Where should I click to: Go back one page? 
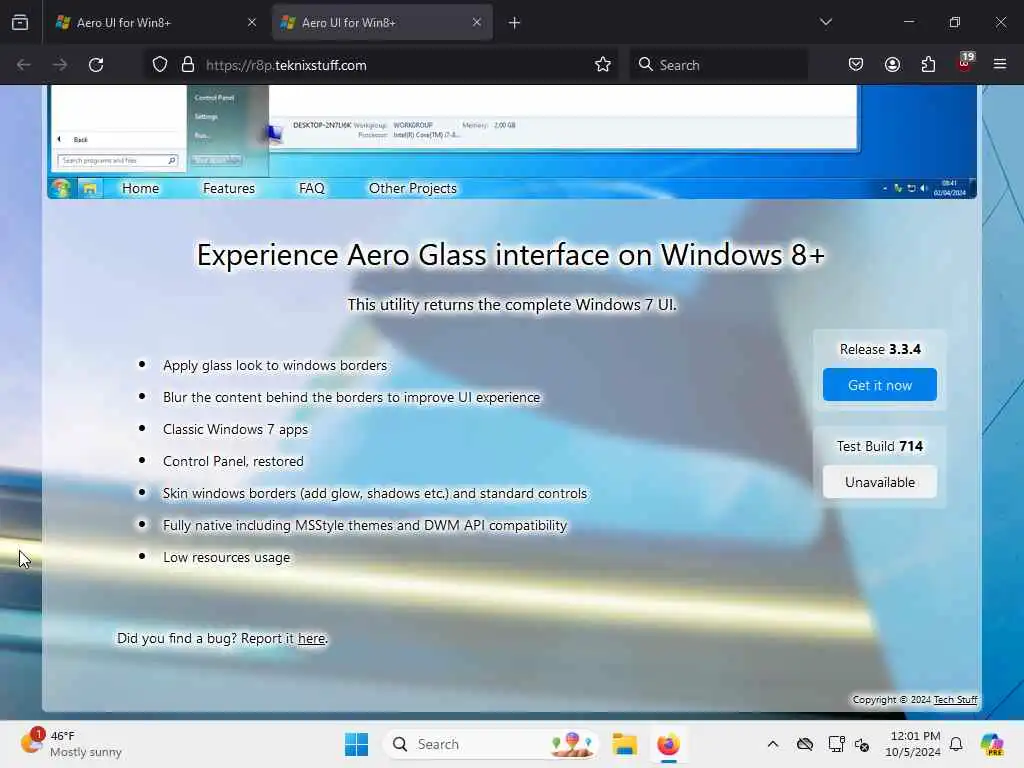[24, 65]
